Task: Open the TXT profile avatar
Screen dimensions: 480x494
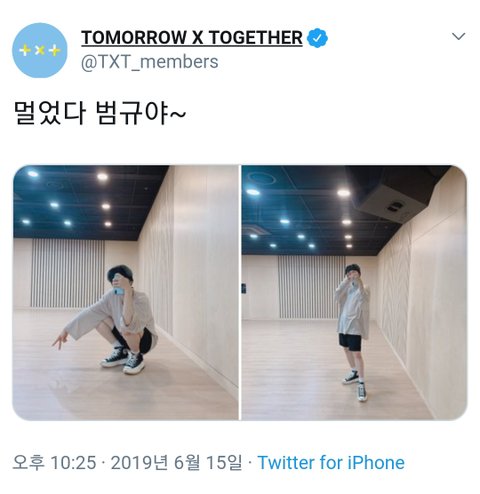Action: point(40,50)
